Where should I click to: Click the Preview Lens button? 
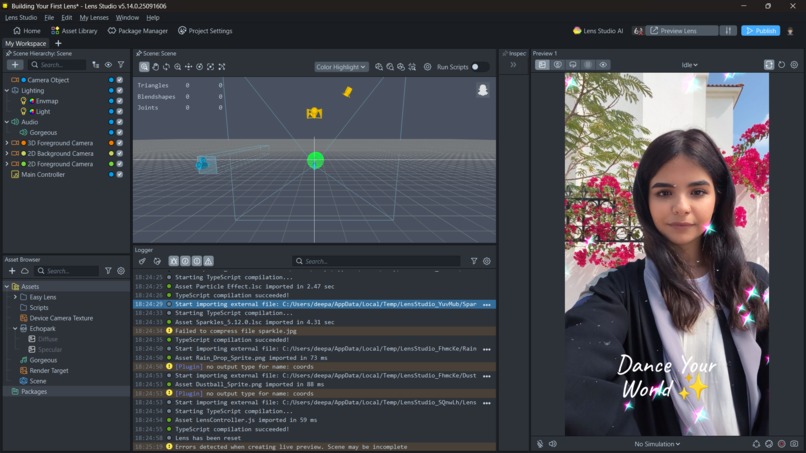click(682, 31)
